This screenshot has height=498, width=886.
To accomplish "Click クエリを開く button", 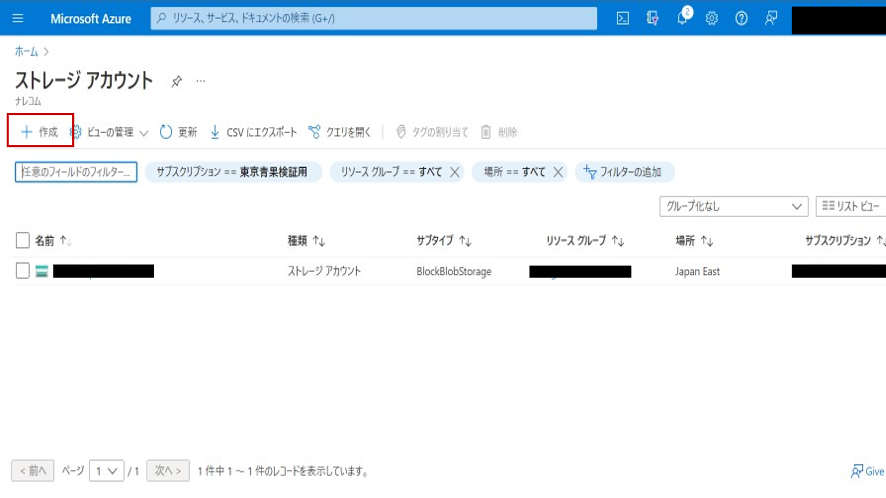I will point(340,132).
